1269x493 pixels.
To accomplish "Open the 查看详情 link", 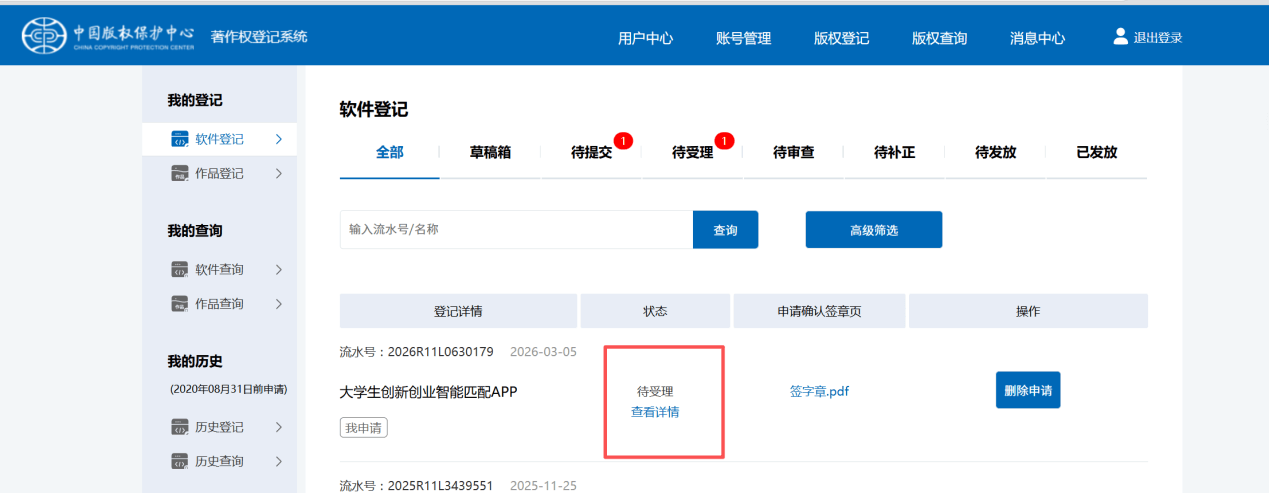I will point(655,412).
